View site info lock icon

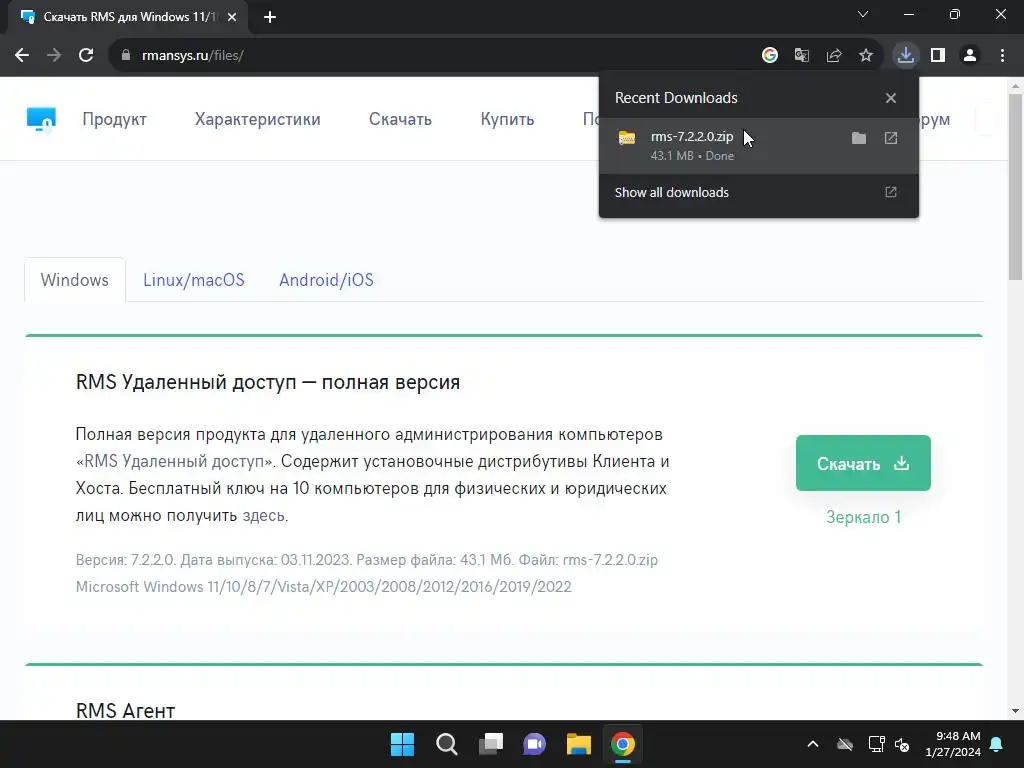pyautogui.click(x=126, y=56)
